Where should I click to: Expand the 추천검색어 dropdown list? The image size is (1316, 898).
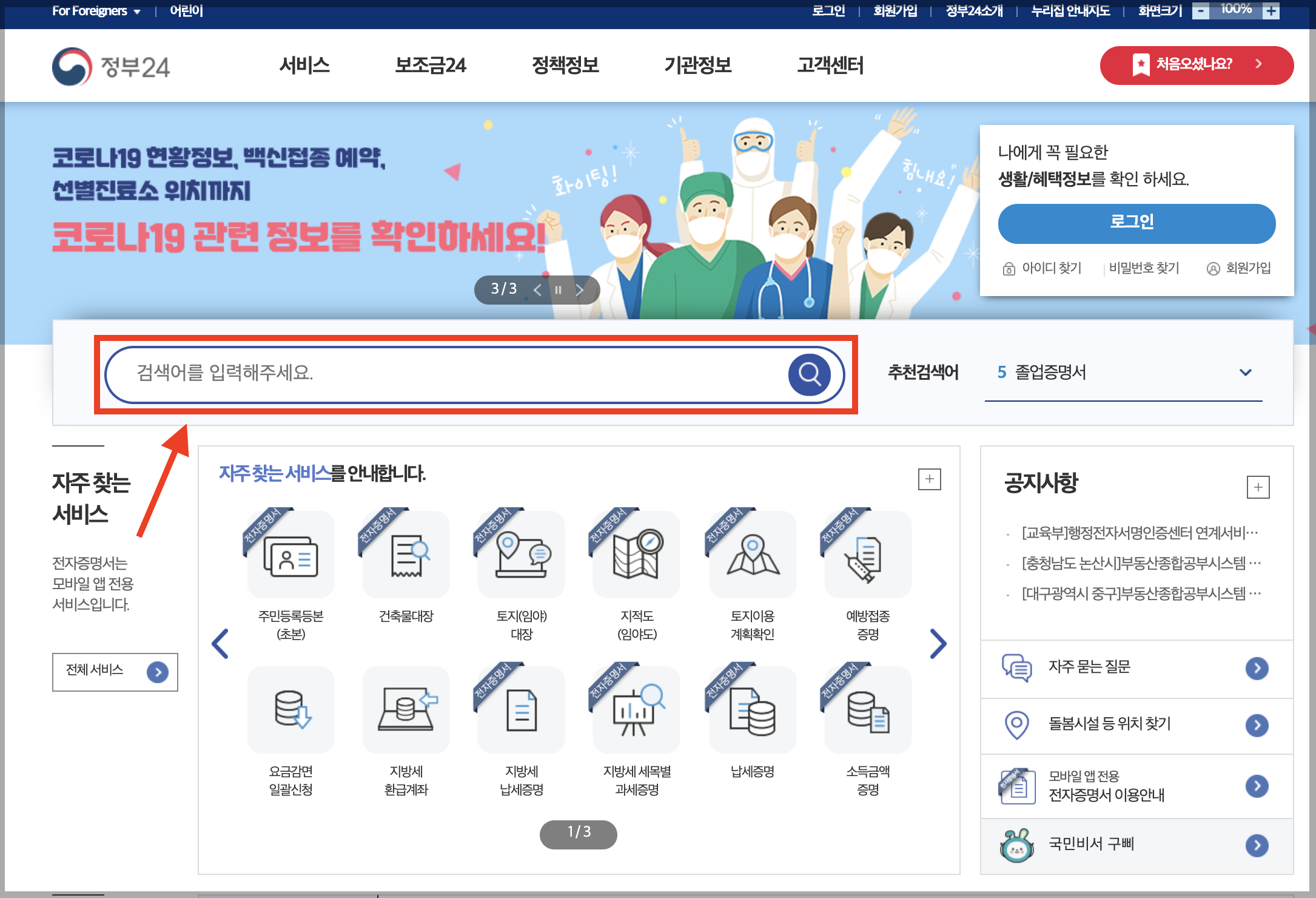pyautogui.click(x=1245, y=373)
